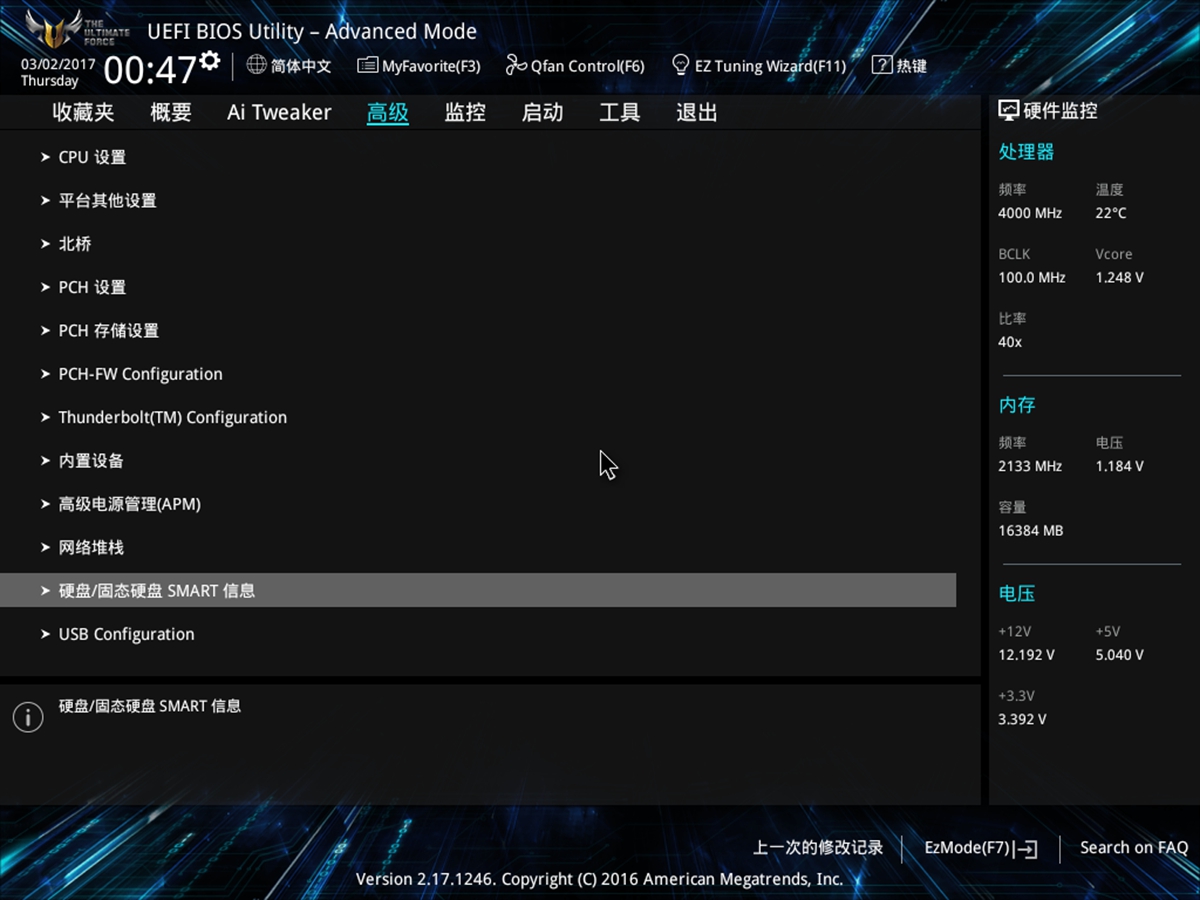Open the Ai Tweaker tab
The height and width of the screenshot is (900, 1200).
279,113
